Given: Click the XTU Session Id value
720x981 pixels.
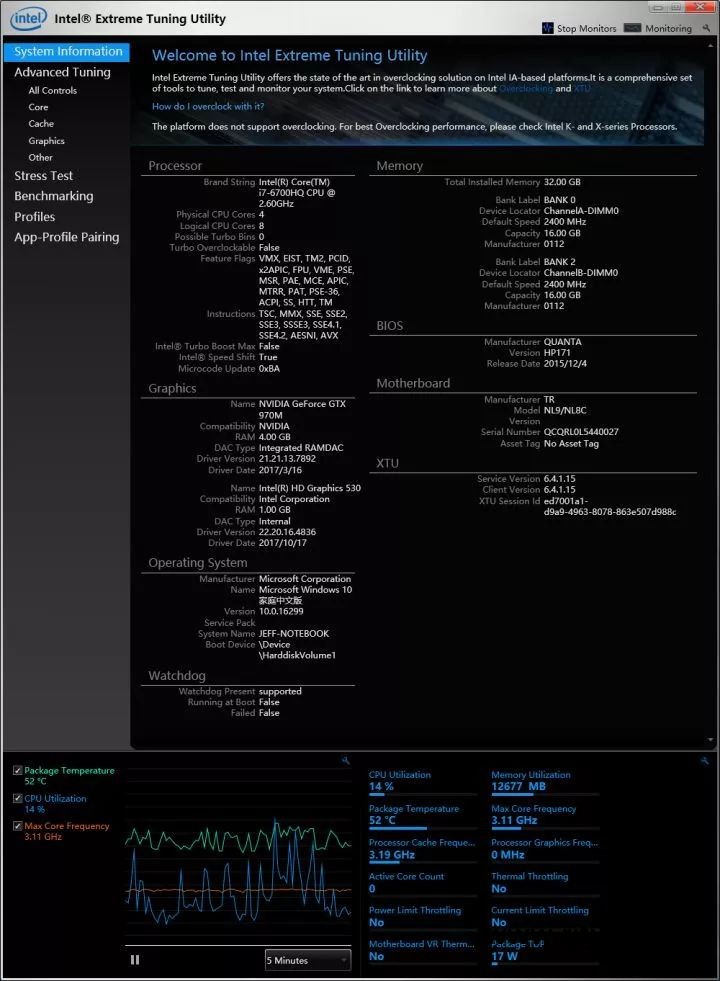Looking at the screenshot, I should 610,506.
